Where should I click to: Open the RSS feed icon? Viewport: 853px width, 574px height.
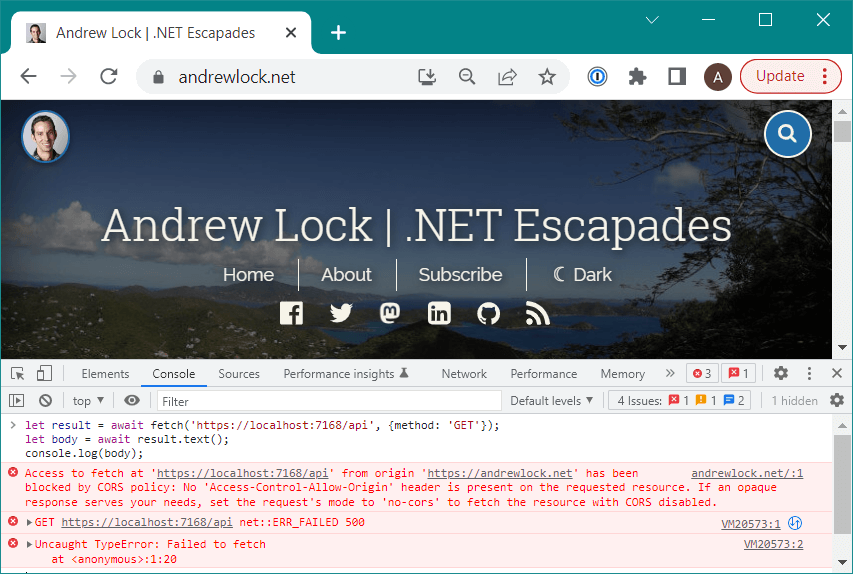coord(537,314)
